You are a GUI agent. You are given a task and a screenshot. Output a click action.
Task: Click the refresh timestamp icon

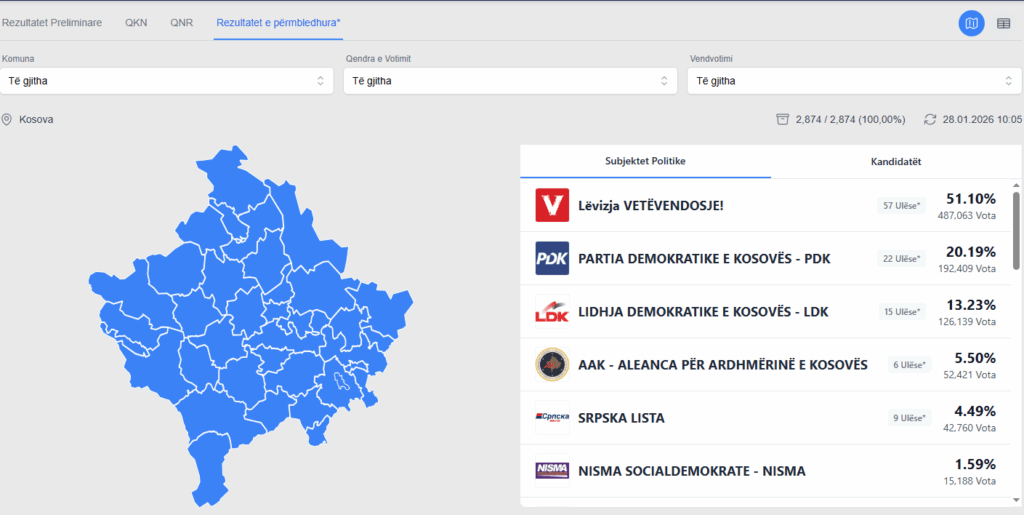click(930, 119)
